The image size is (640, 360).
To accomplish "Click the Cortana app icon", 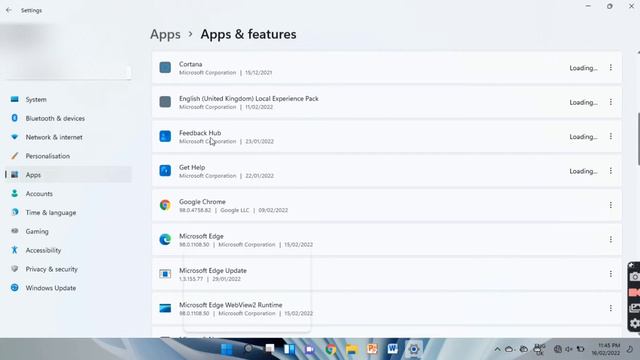I will (165, 67).
